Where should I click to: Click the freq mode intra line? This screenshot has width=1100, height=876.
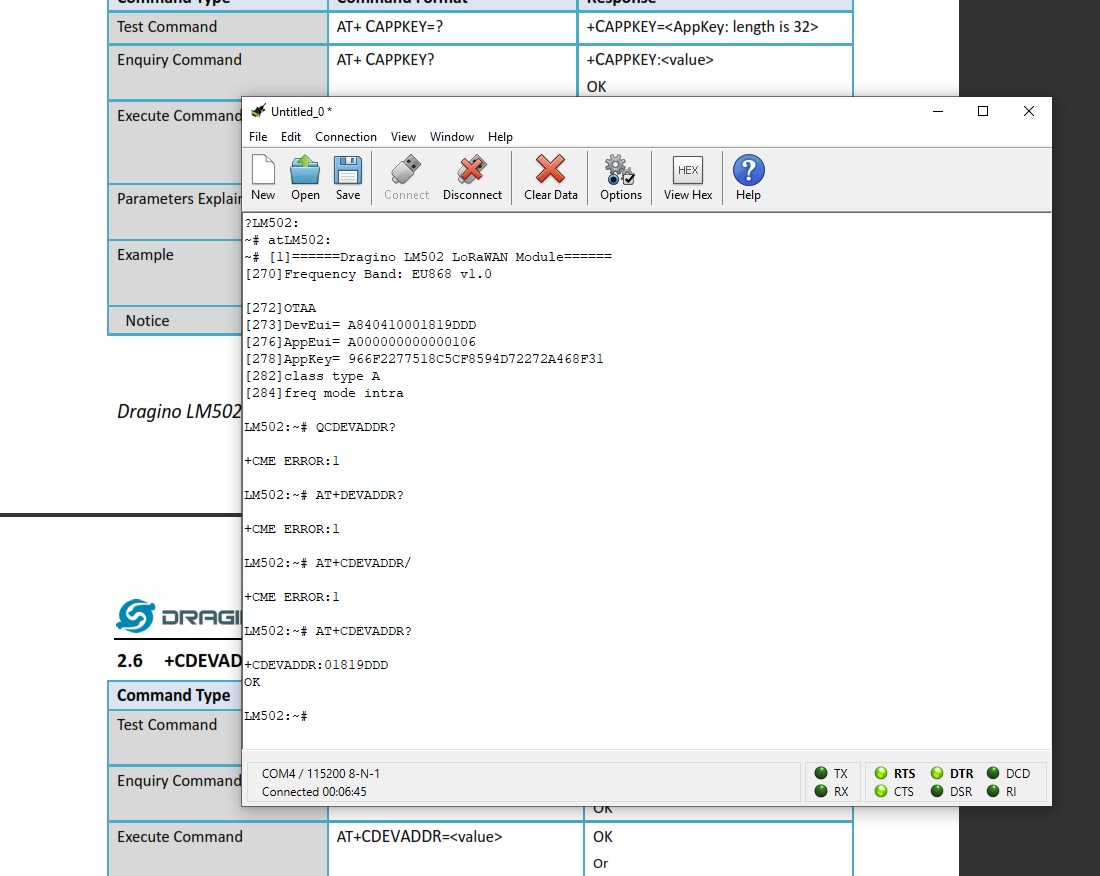324,393
